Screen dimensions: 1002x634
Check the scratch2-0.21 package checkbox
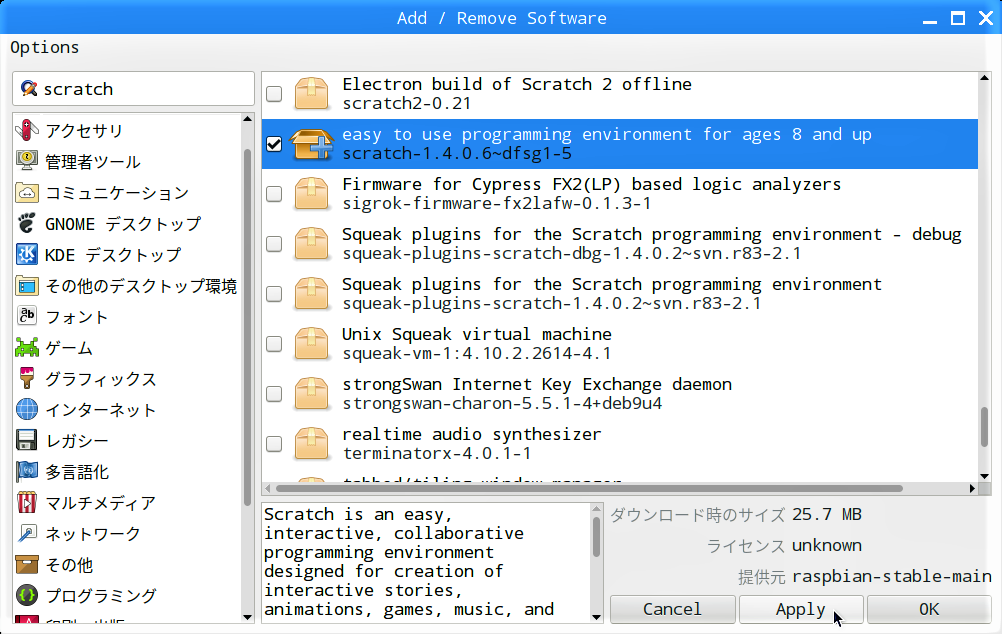(274, 94)
